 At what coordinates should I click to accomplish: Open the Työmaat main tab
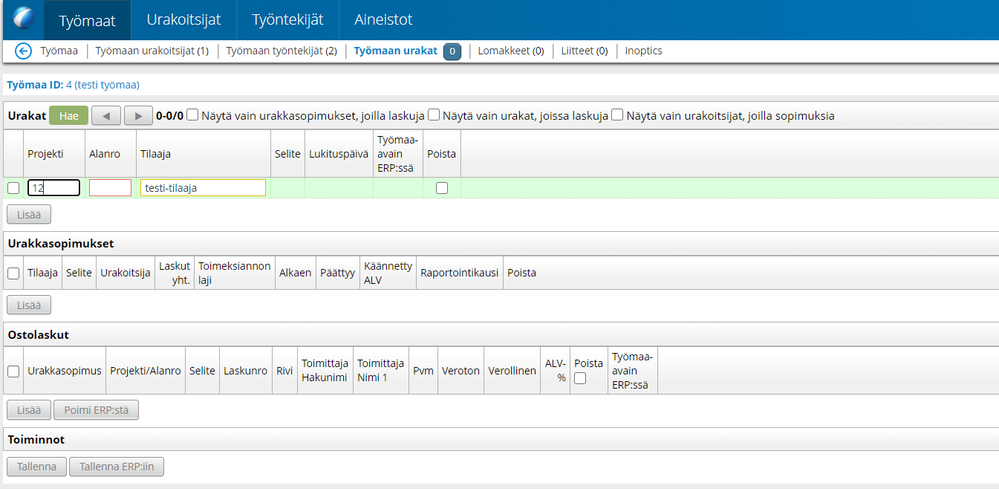click(x=87, y=20)
